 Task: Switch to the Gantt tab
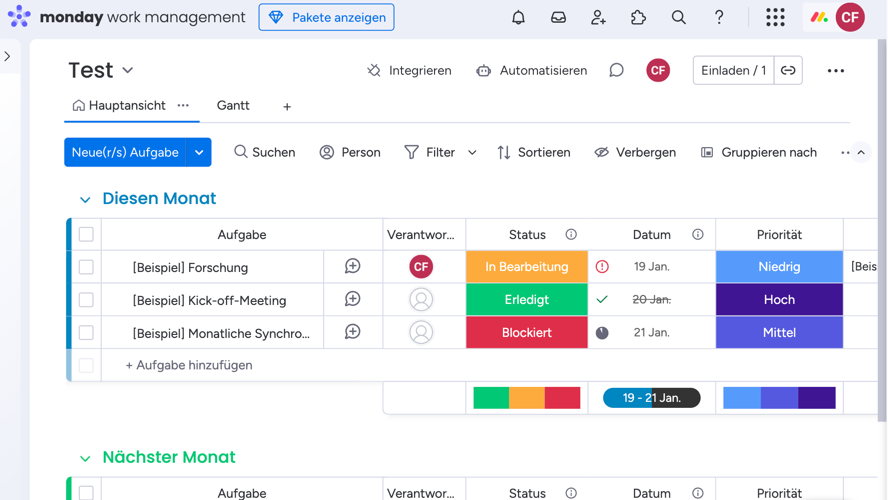[x=233, y=105]
